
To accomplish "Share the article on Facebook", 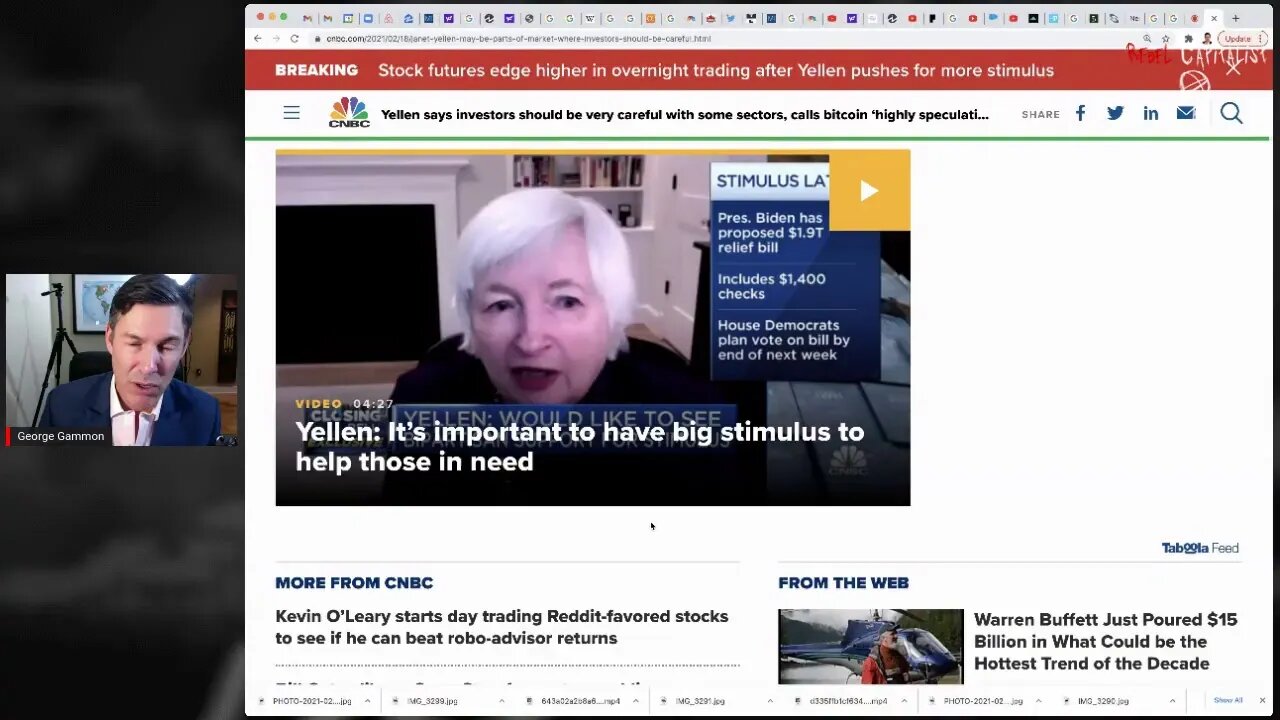I will click(1080, 113).
